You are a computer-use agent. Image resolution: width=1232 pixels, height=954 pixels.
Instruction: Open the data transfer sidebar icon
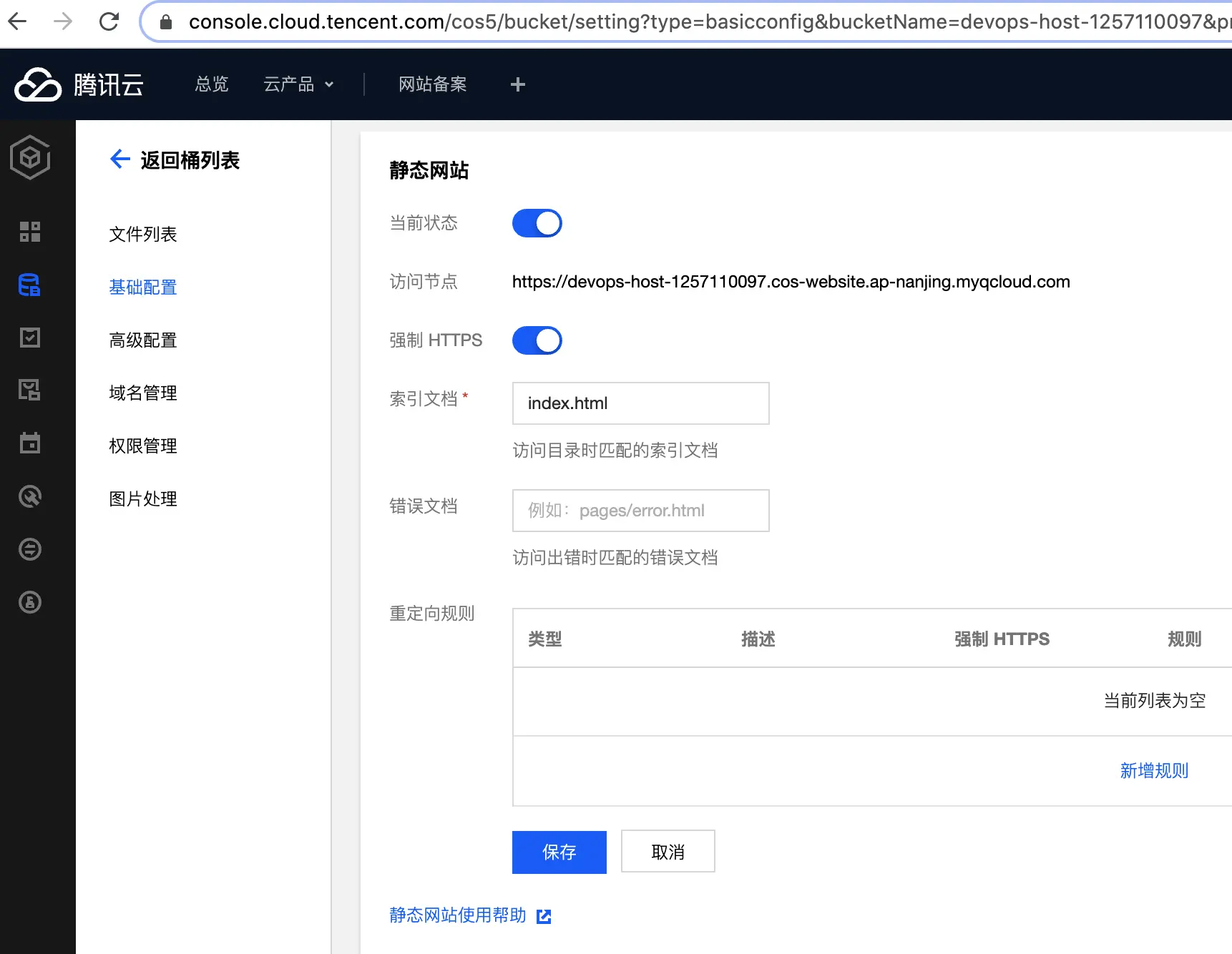click(x=29, y=549)
